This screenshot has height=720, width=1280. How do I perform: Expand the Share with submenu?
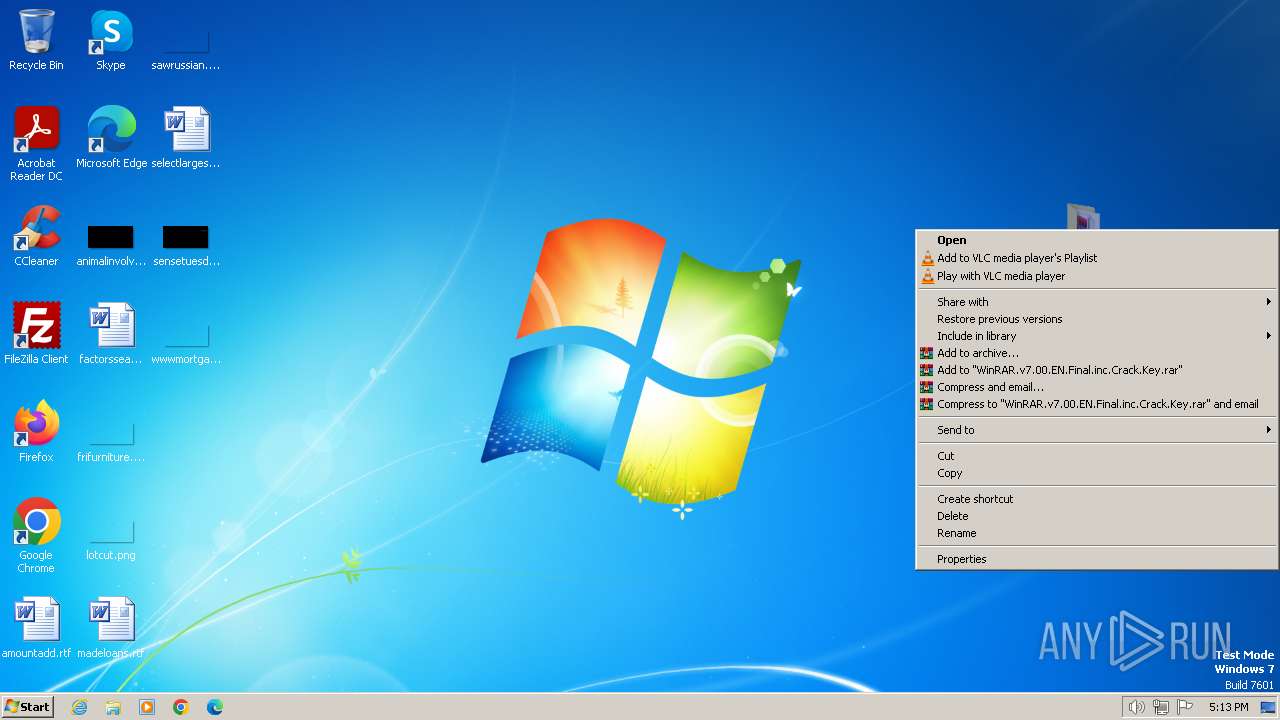[1097, 302]
